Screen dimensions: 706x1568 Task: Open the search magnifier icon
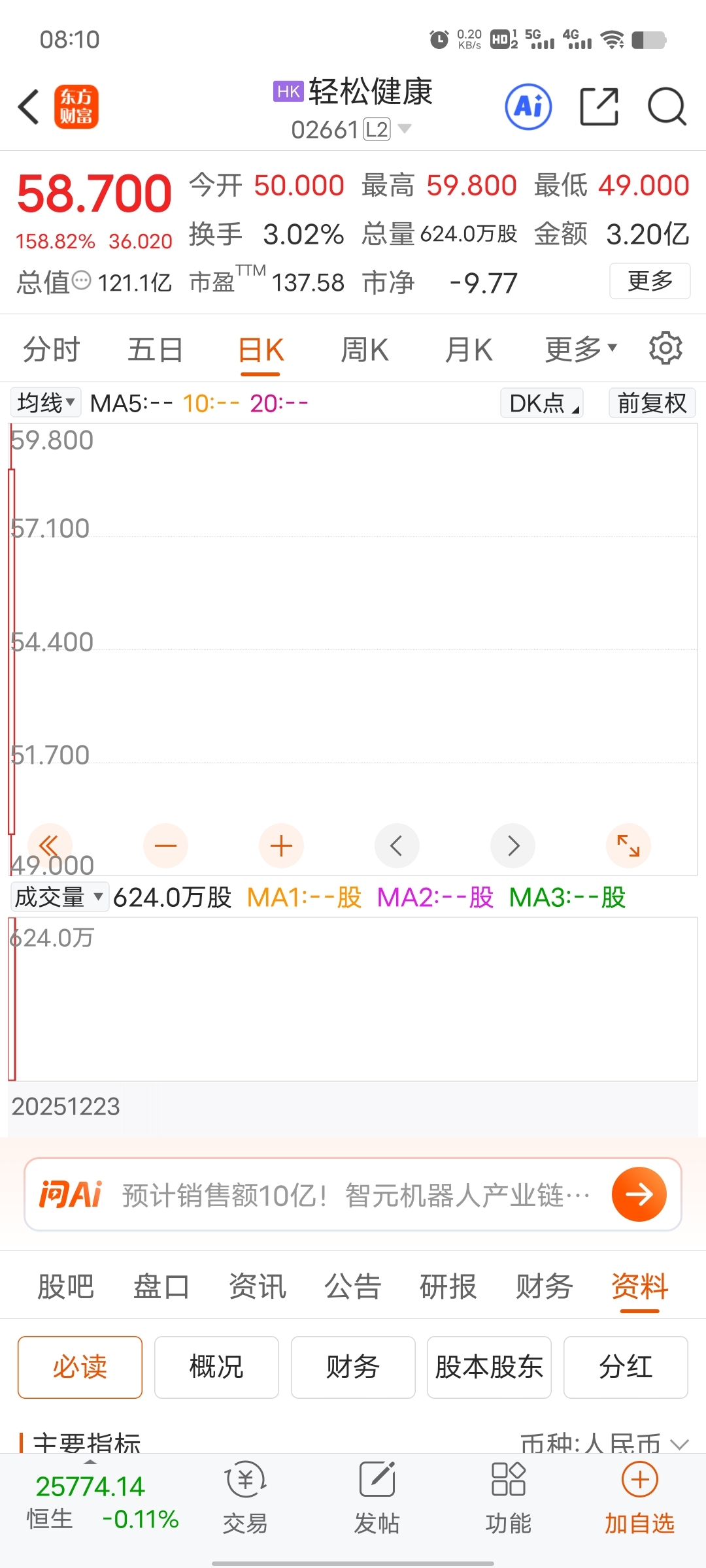pos(667,106)
